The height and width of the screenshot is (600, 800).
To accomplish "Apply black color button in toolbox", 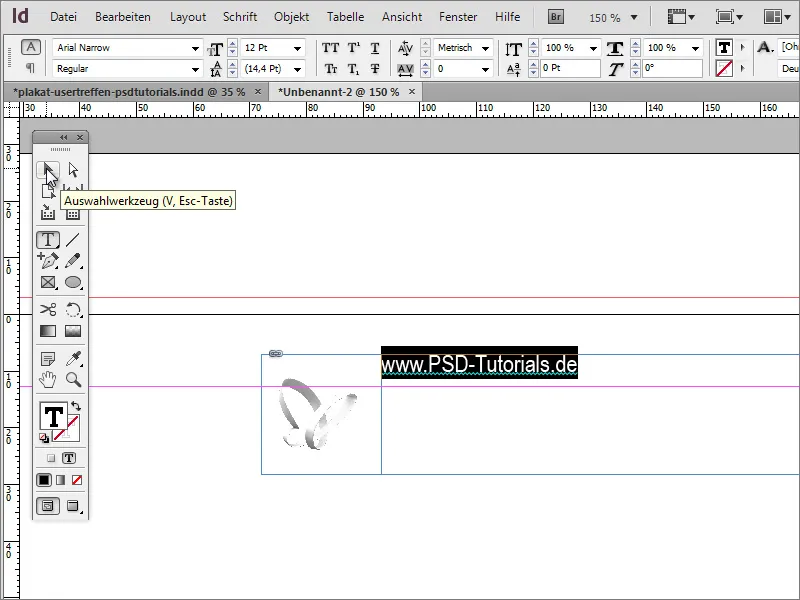I will (44, 480).
